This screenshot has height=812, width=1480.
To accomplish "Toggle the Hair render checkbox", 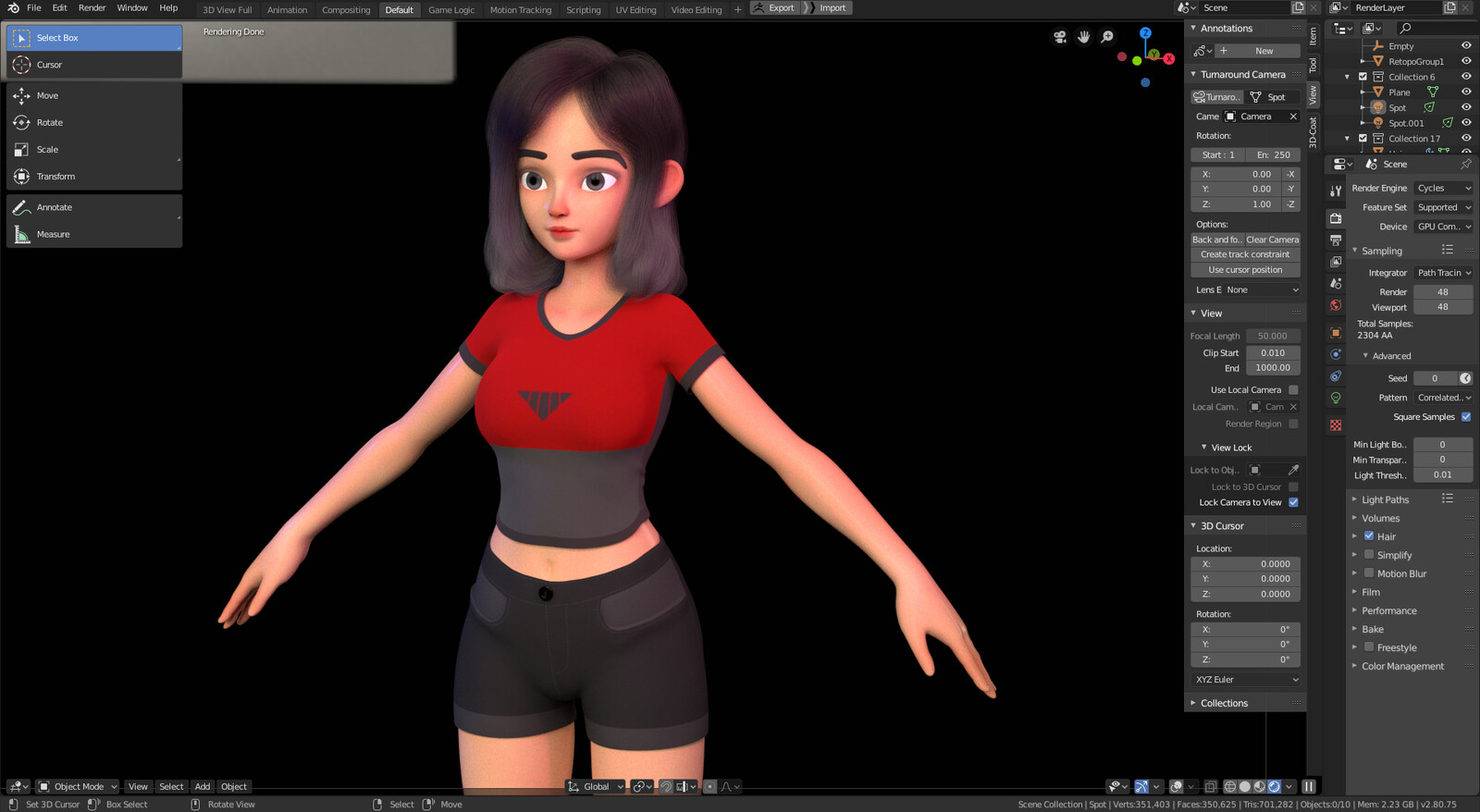I will tap(1369, 536).
